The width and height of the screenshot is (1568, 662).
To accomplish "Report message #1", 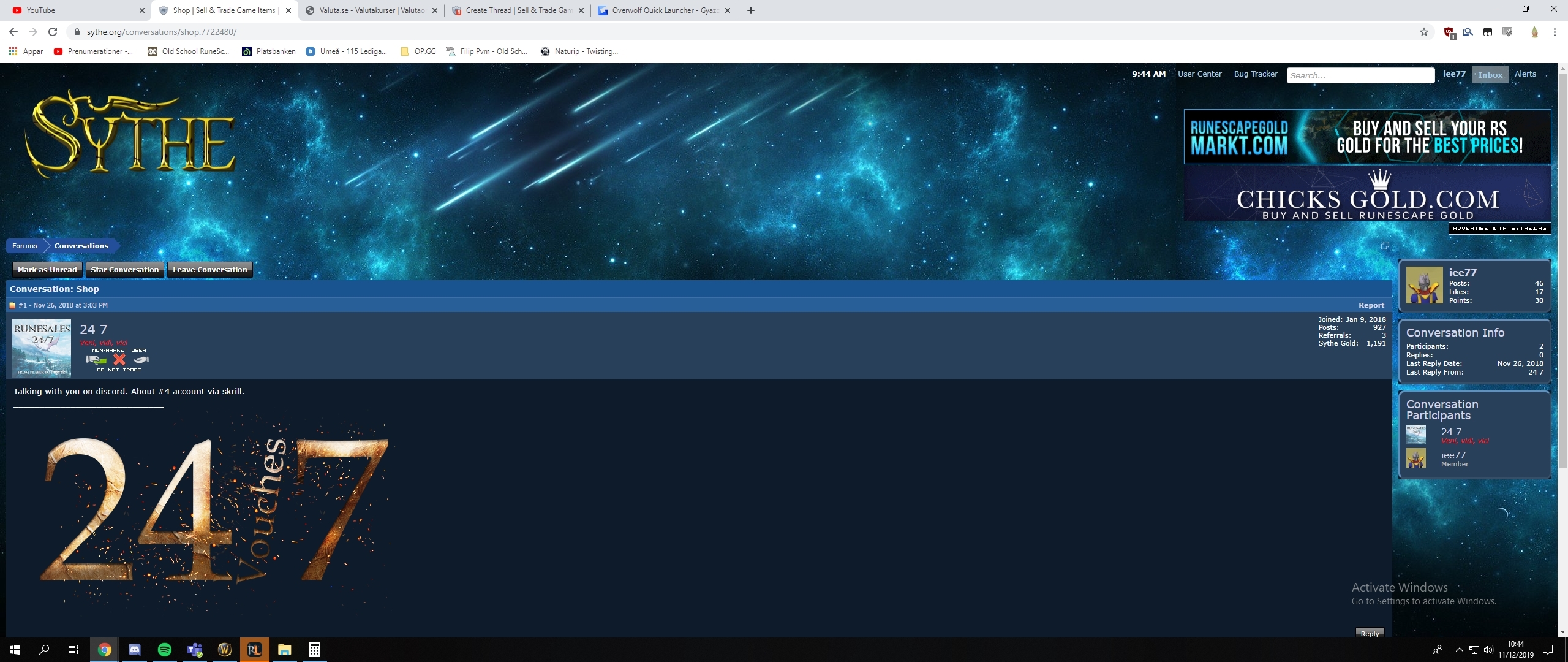I will (x=1371, y=305).
